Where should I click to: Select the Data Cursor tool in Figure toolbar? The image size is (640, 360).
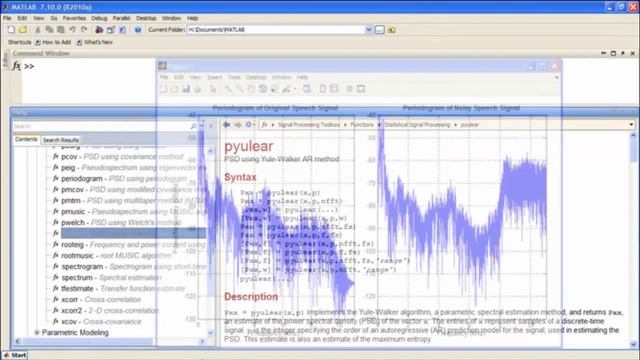click(x=274, y=89)
